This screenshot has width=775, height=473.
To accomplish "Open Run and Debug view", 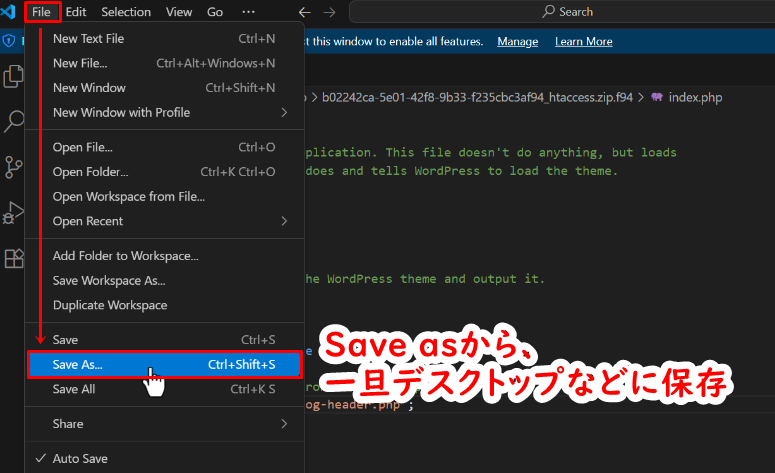I will click(x=14, y=212).
